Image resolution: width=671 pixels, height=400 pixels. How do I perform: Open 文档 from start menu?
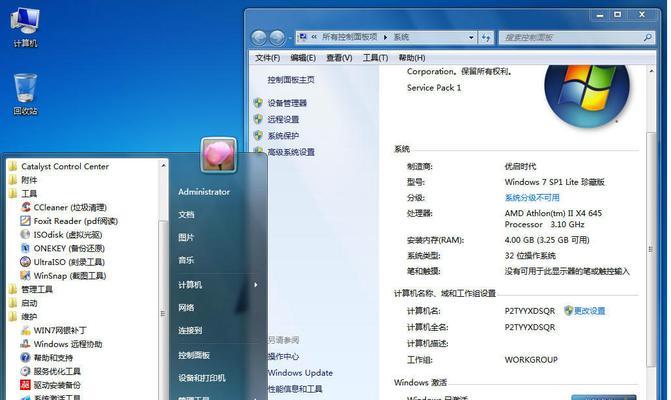click(187, 214)
